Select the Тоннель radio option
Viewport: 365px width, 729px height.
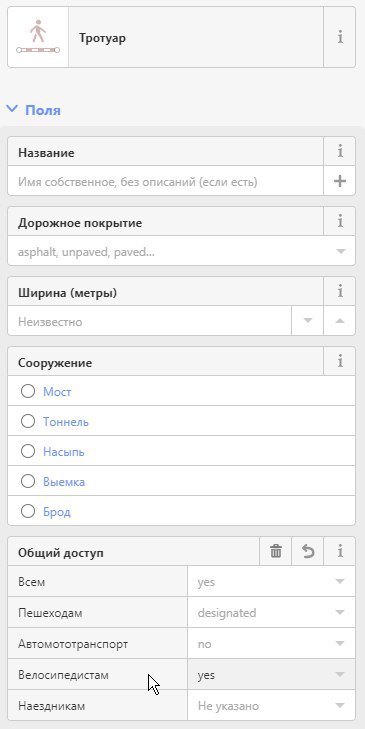28,421
